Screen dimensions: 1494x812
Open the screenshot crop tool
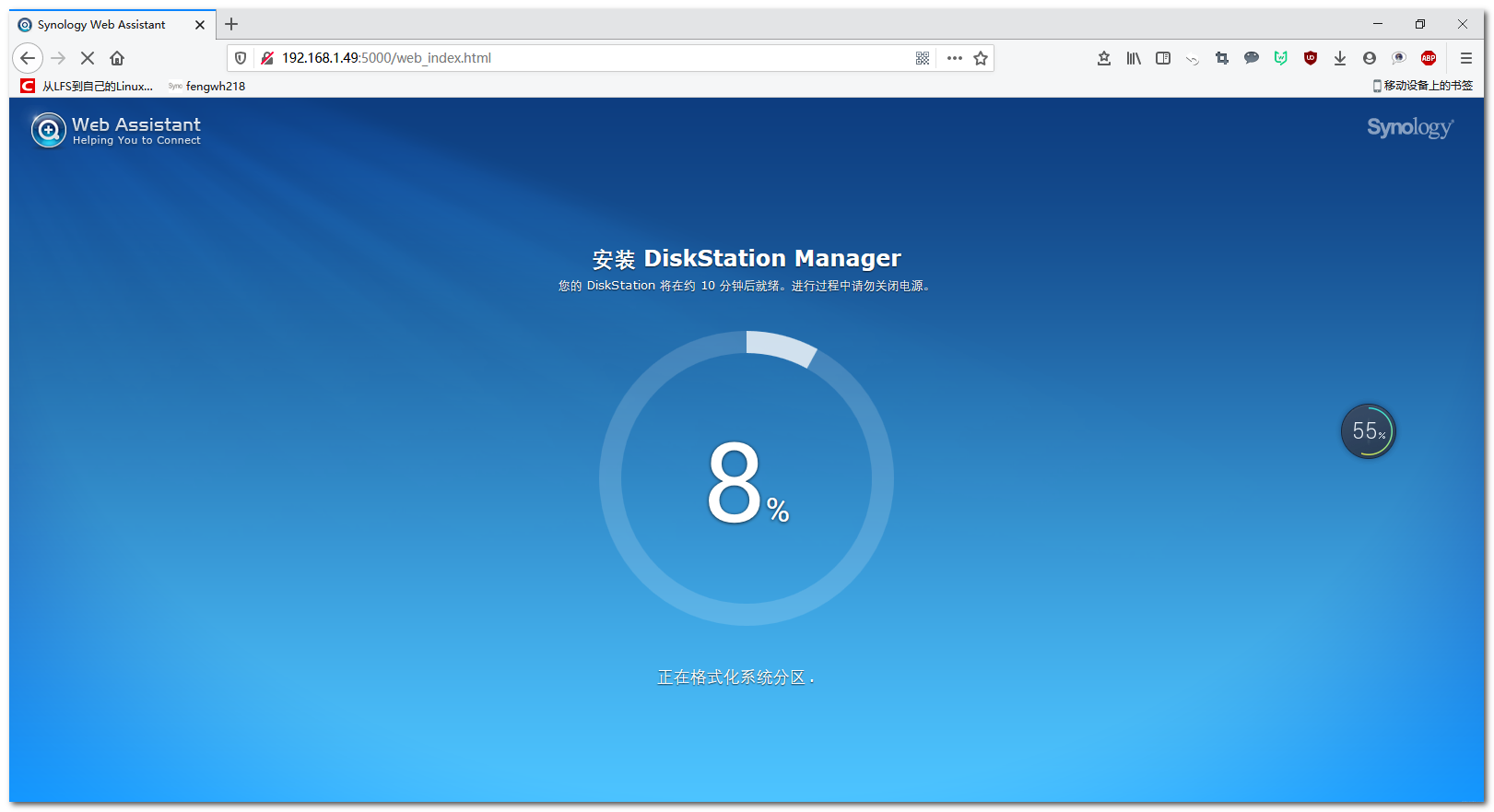tap(1222, 58)
